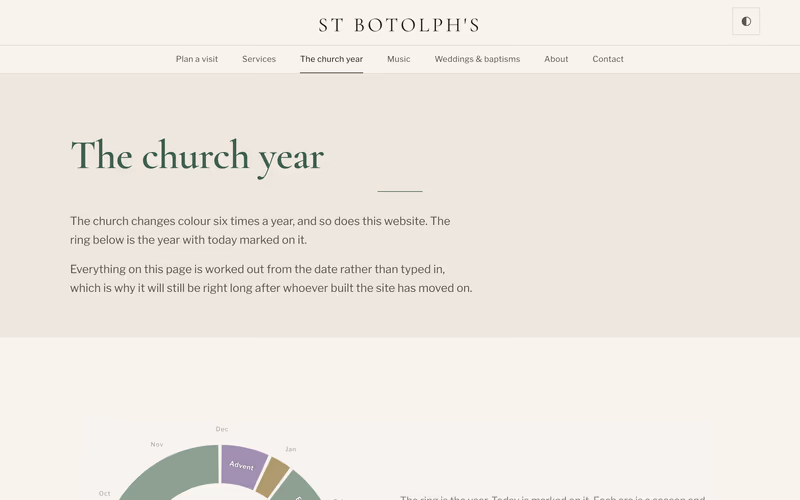Open Weddings & baptisms page
Viewport: 800px width, 500px height.
pyautogui.click(x=477, y=59)
